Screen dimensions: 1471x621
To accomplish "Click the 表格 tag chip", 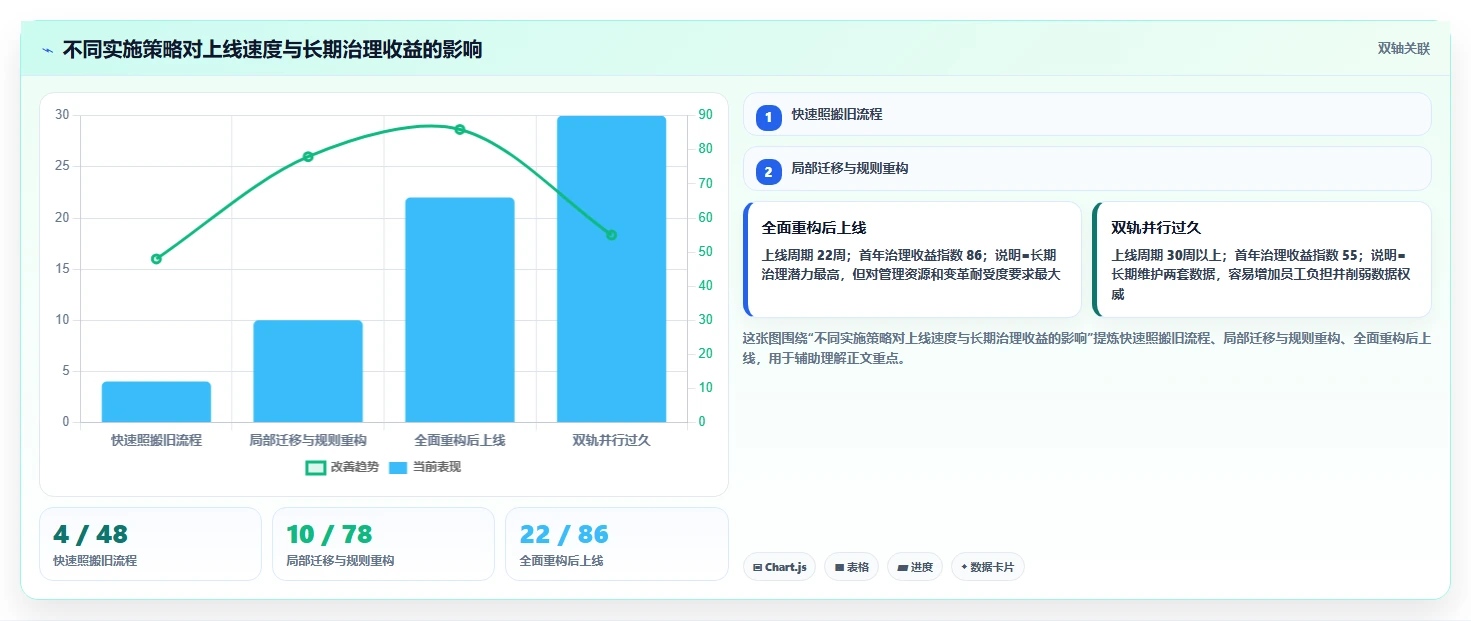I will pyautogui.click(x=851, y=567).
